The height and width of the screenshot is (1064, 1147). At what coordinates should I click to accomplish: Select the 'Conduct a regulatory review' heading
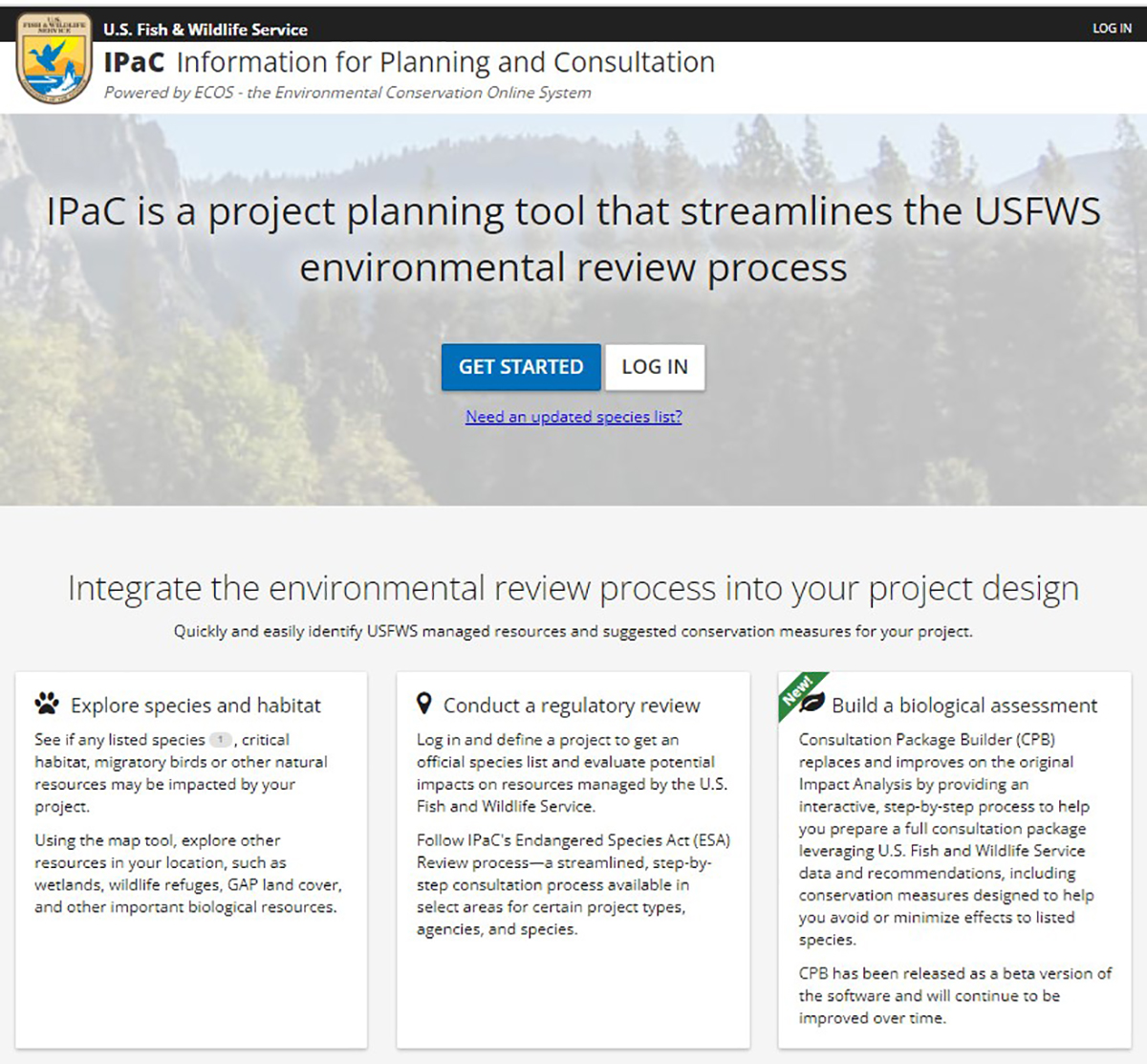tap(572, 706)
